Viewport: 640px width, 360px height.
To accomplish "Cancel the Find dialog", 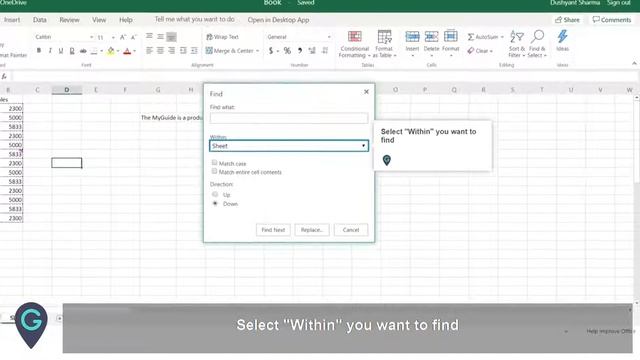I will point(351,230).
